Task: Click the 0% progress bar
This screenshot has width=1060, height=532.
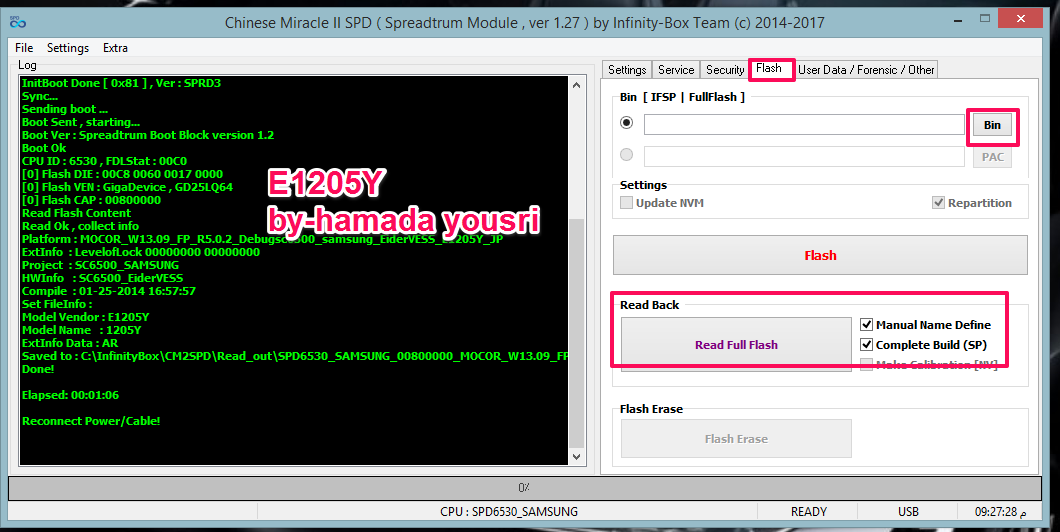Action: 525,487
